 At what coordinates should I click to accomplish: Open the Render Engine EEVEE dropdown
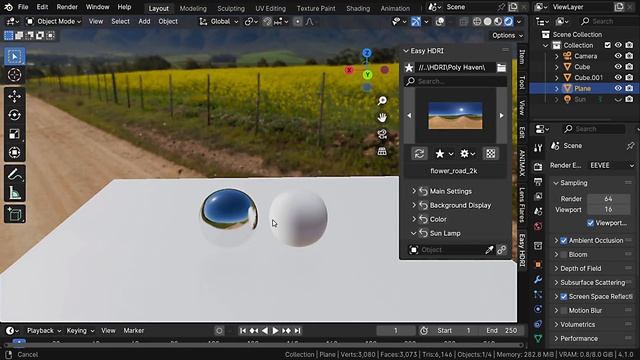point(611,165)
